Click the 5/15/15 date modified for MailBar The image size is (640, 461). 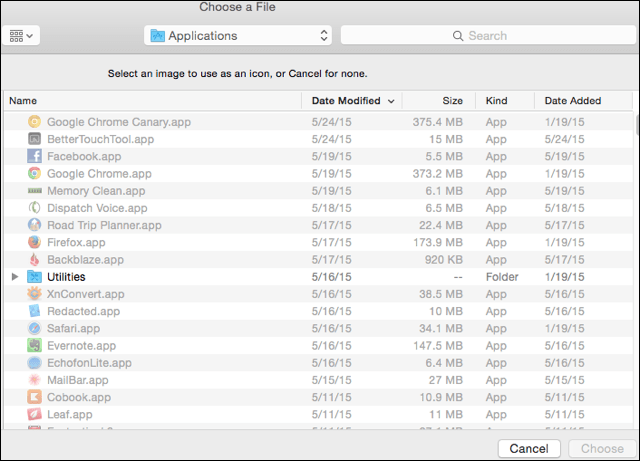(331, 380)
